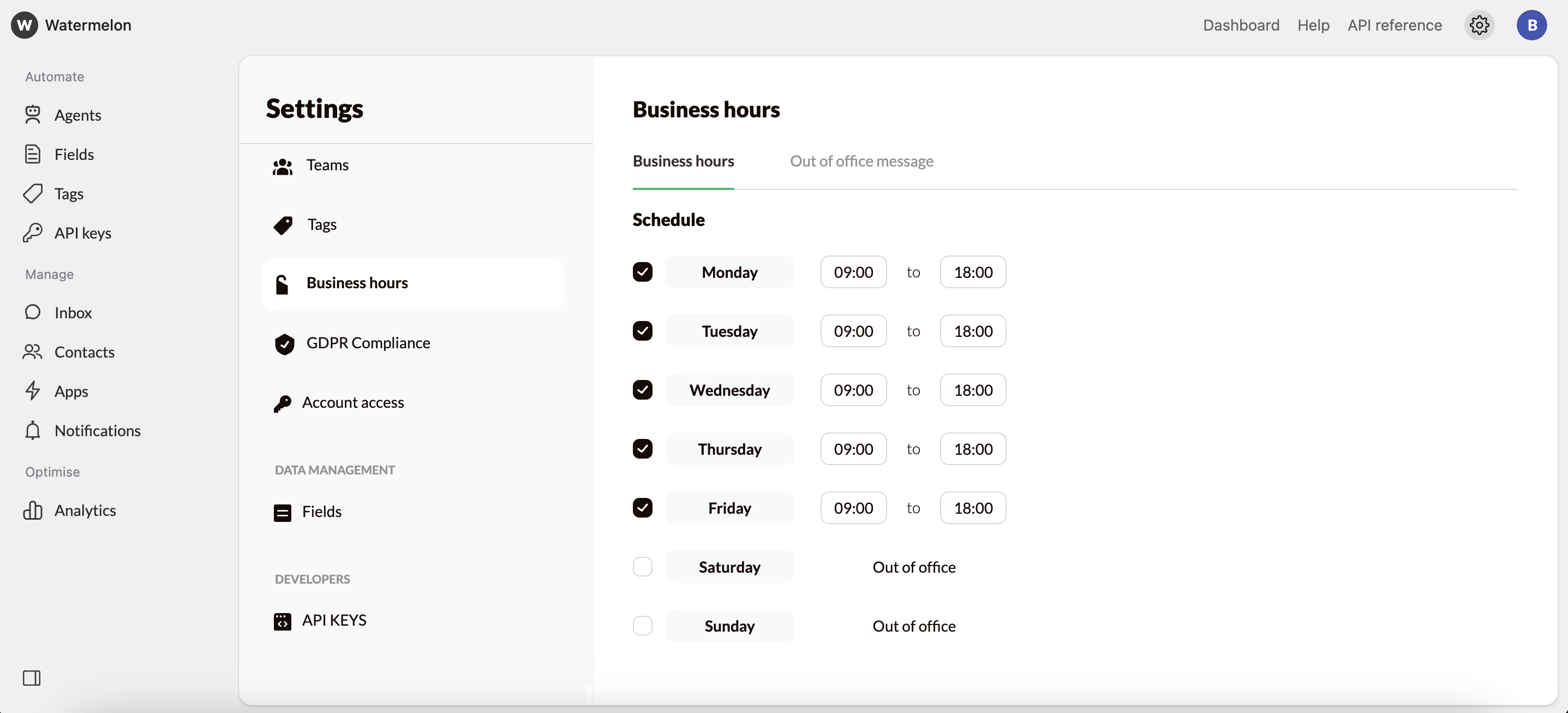This screenshot has height=713, width=1568.
Task: Click the API keys key icon in sidebar
Action: point(32,233)
